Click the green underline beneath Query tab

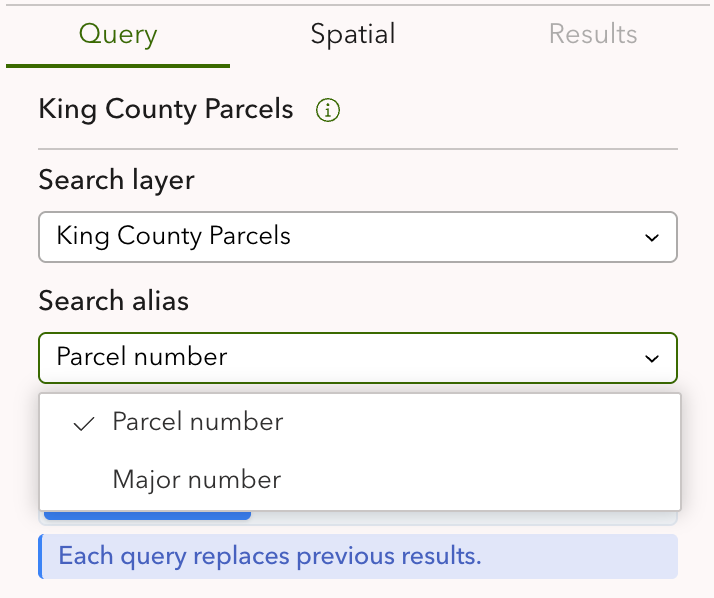[118, 66]
